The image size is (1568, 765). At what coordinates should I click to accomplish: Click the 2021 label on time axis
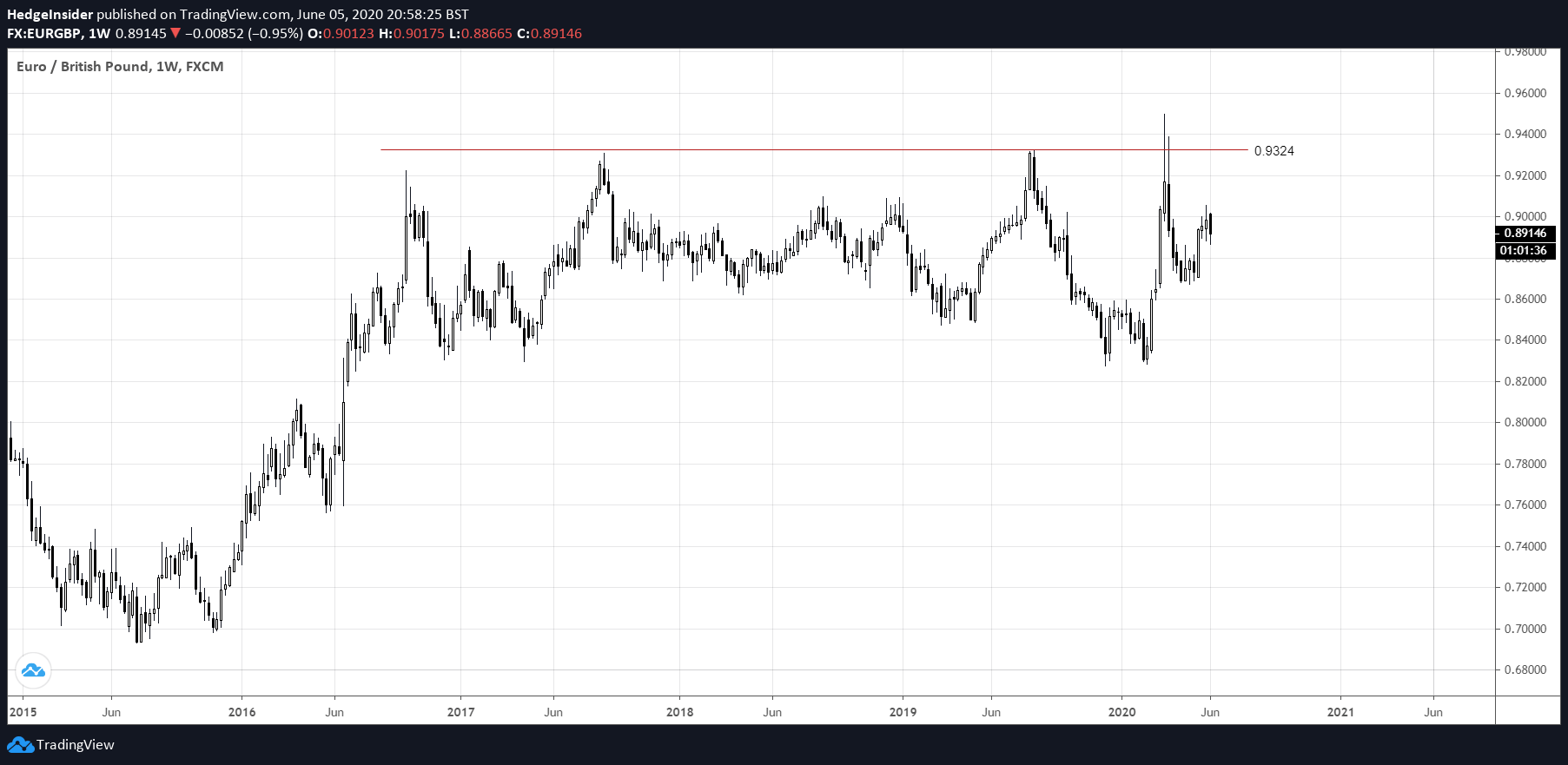pyautogui.click(x=1340, y=712)
